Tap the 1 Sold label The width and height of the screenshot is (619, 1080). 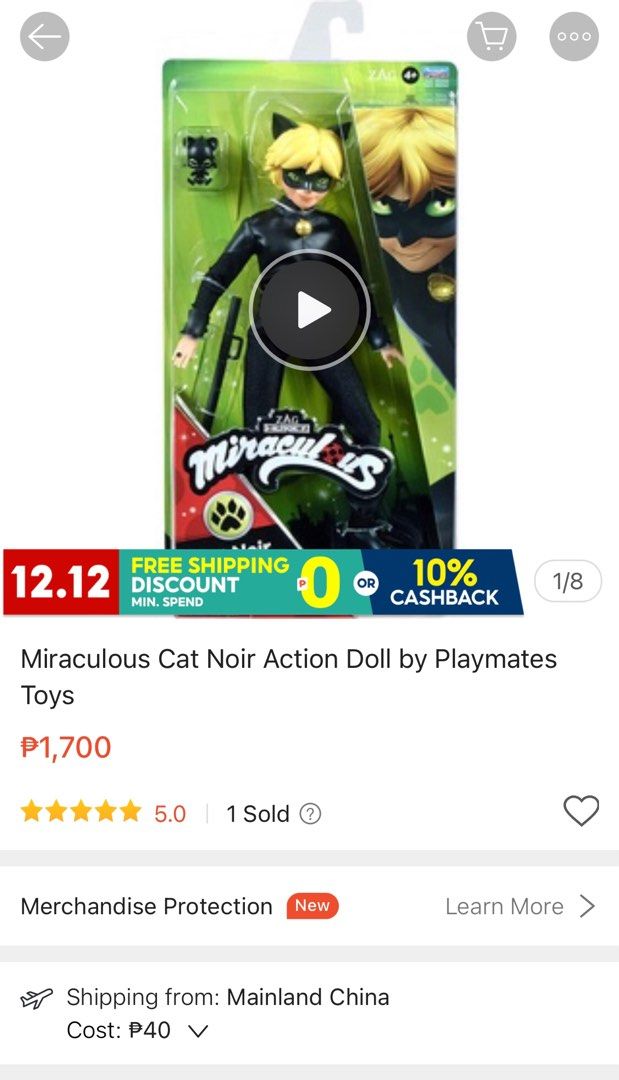(x=261, y=813)
